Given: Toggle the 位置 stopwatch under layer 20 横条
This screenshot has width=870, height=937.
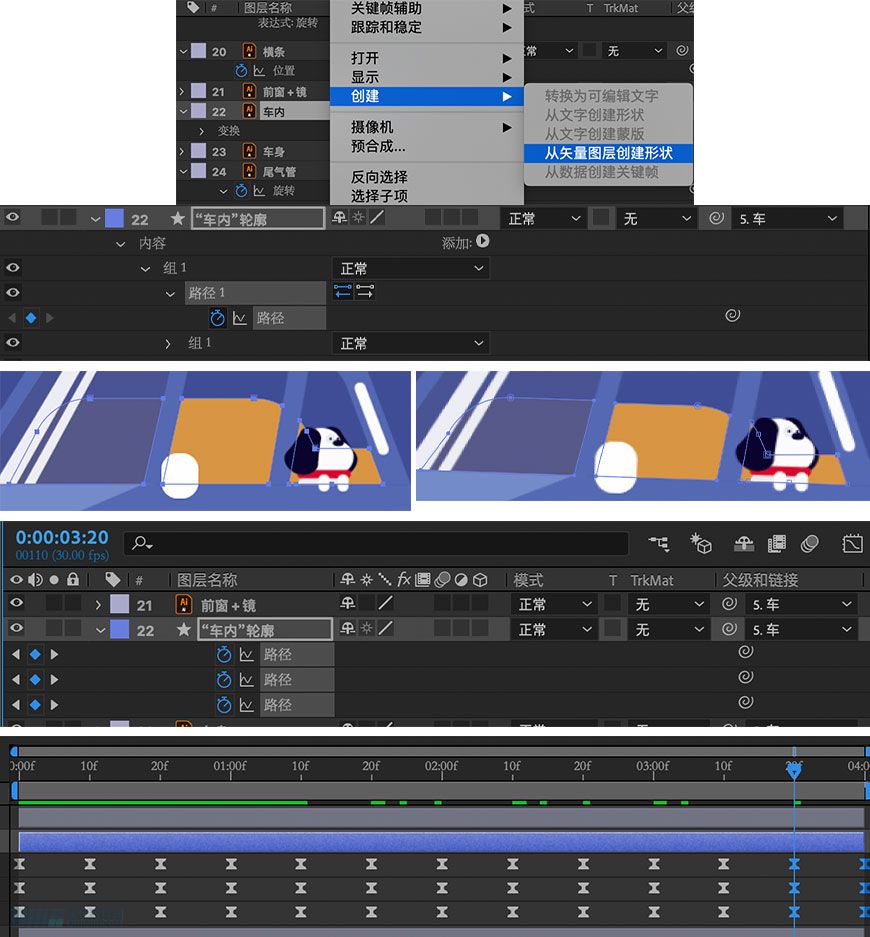Looking at the screenshot, I should click(x=241, y=71).
